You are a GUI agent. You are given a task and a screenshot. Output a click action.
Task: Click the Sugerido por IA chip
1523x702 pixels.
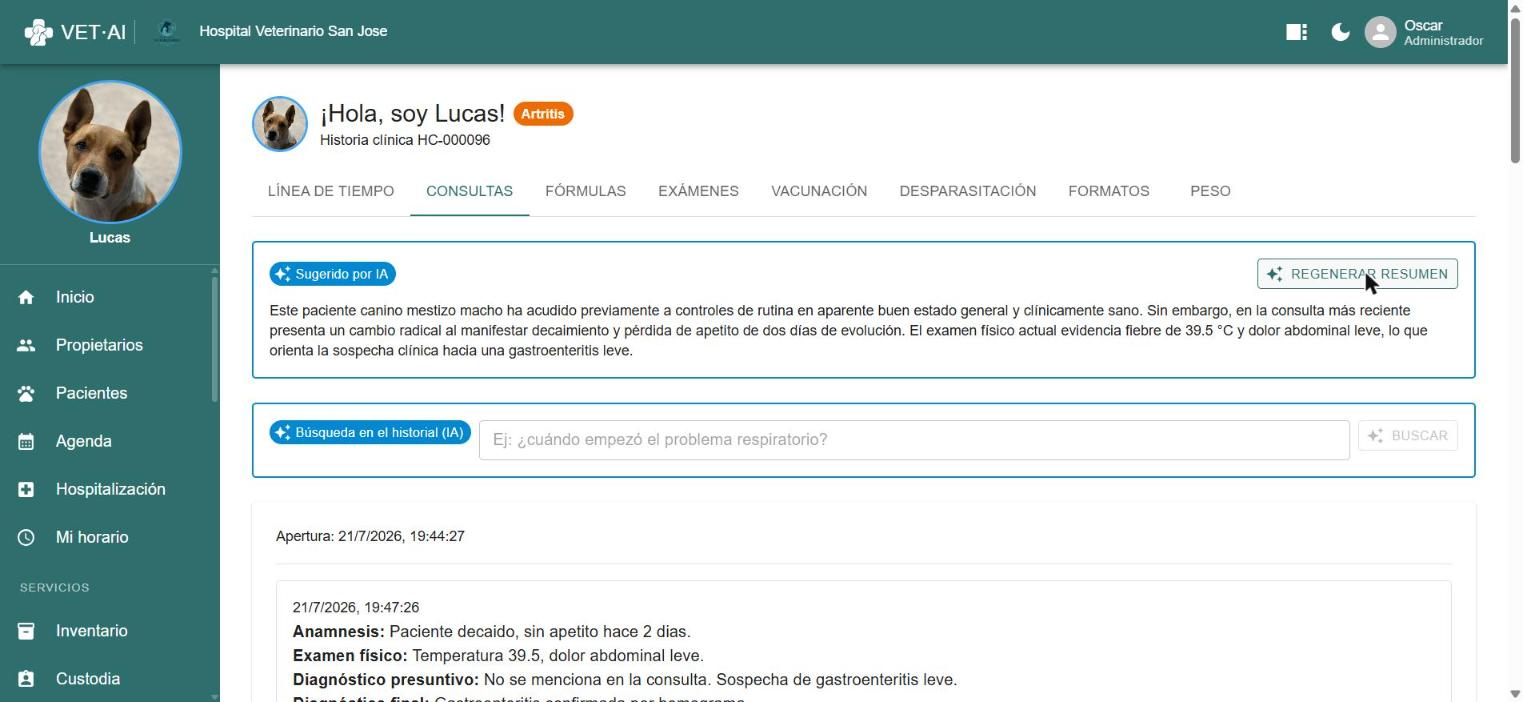pos(332,274)
